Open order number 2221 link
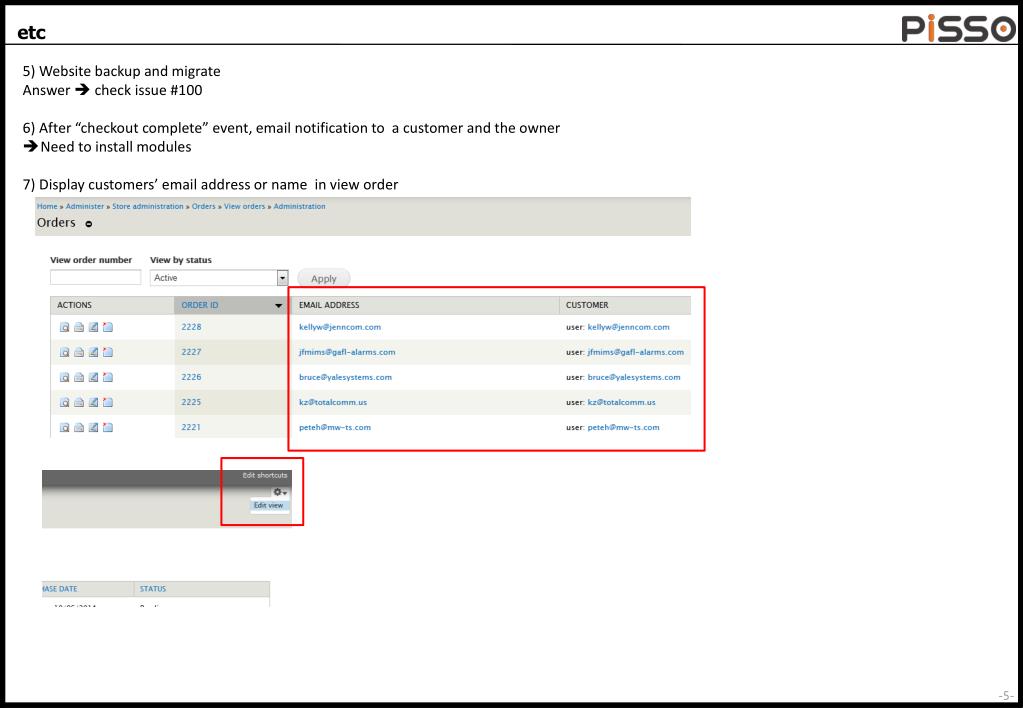The width and height of the screenshot is (1023, 708). (x=191, y=427)
